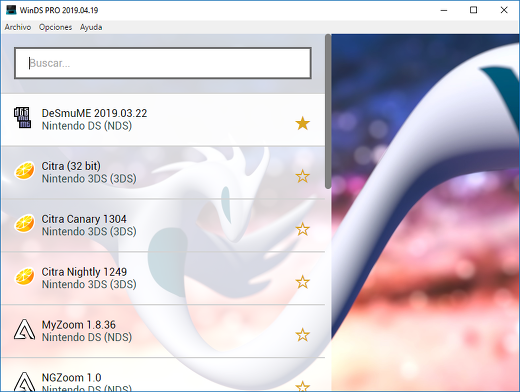Screen dimensions: 520x392
Task: Click the Citra Nightly 1249 orange icon
Action: coord(24,276)
